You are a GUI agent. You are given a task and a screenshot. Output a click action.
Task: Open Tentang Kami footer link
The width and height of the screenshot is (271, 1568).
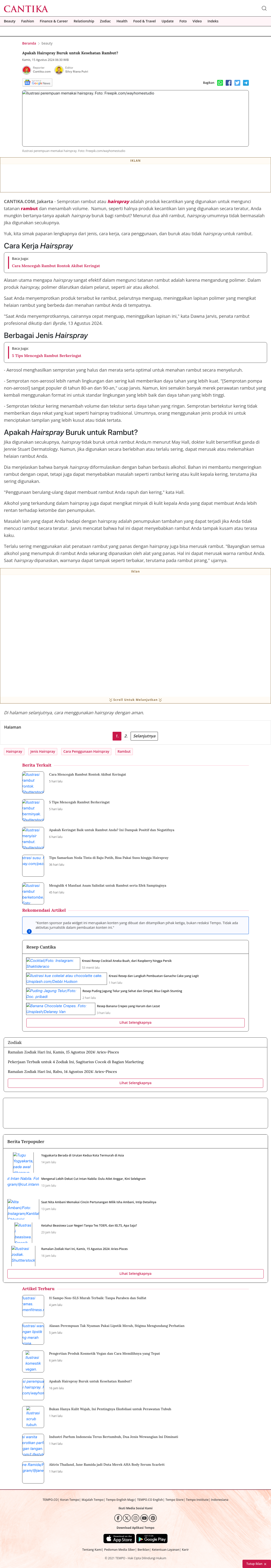click(x=92, y=1550)
